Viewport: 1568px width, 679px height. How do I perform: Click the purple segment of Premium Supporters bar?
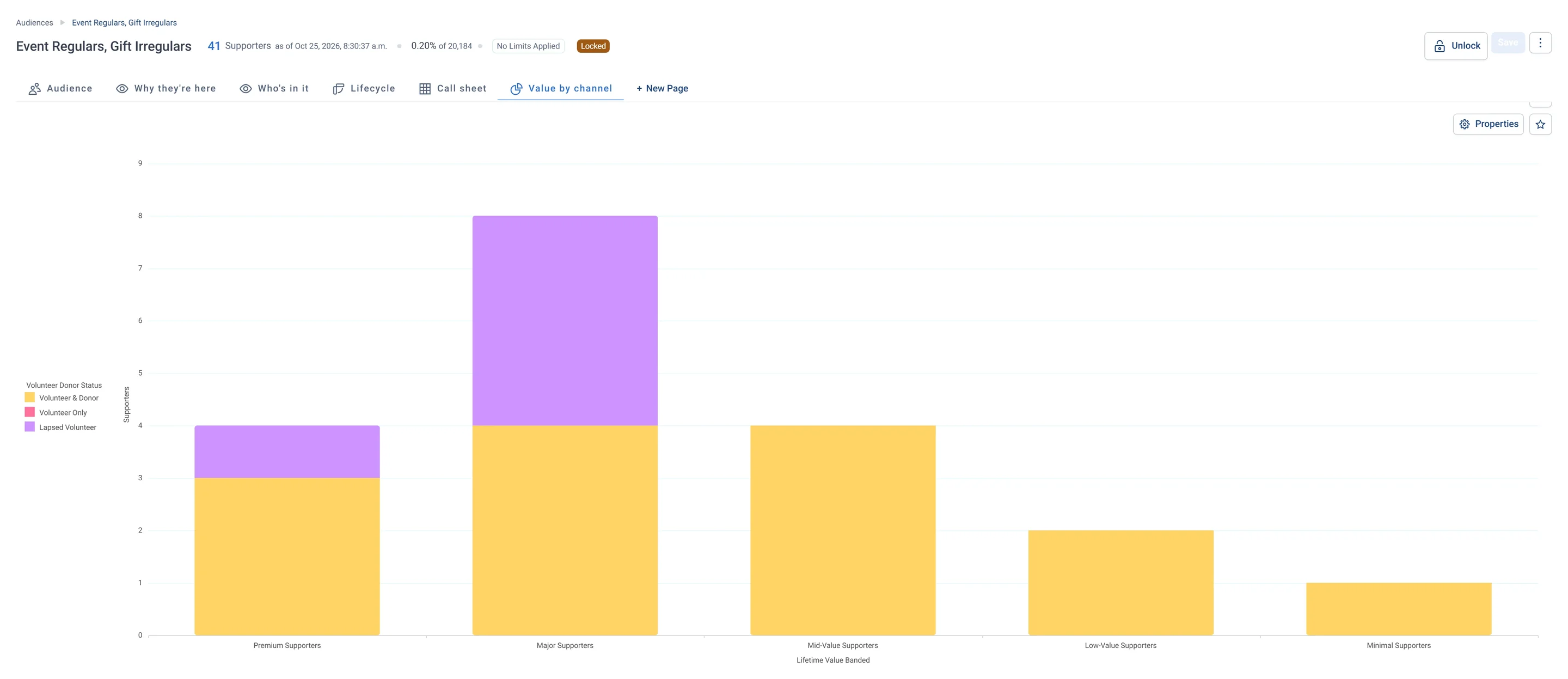pyautogui.click(x=287, y=452)
